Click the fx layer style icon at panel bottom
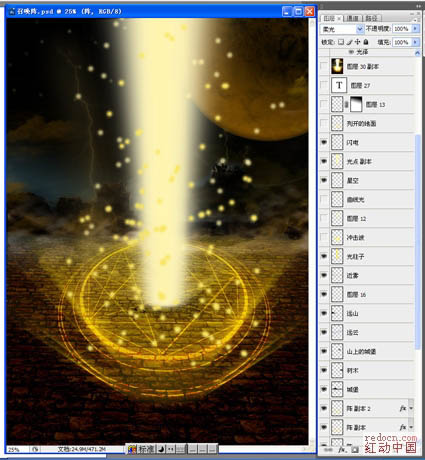Viewport: 425px width, 460px height. pos(342,450)
